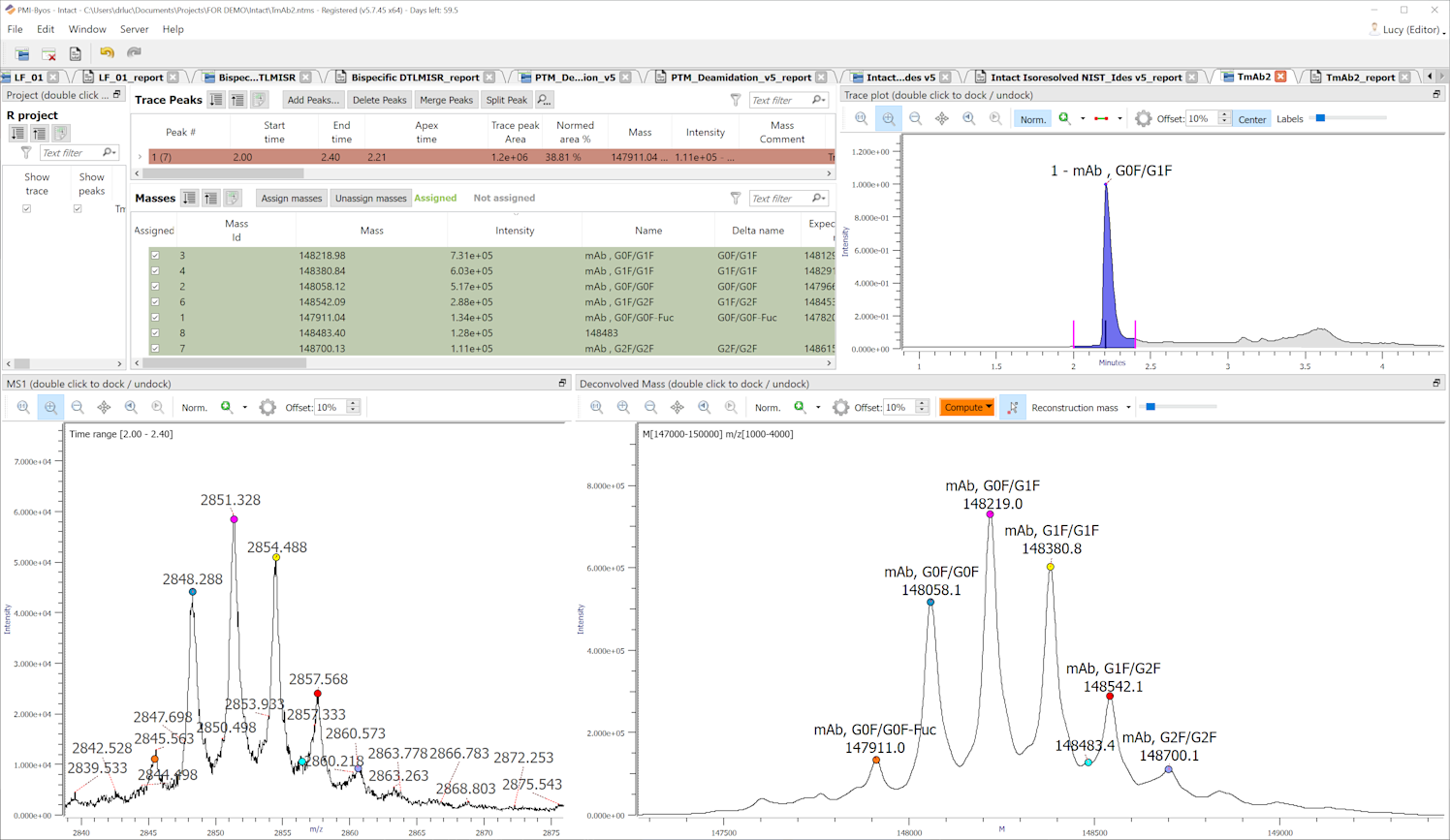Open settings gear in Deconvolved Mass toolbar
The width and height of the screenshot is (1450, 840).
click(840, 408)
